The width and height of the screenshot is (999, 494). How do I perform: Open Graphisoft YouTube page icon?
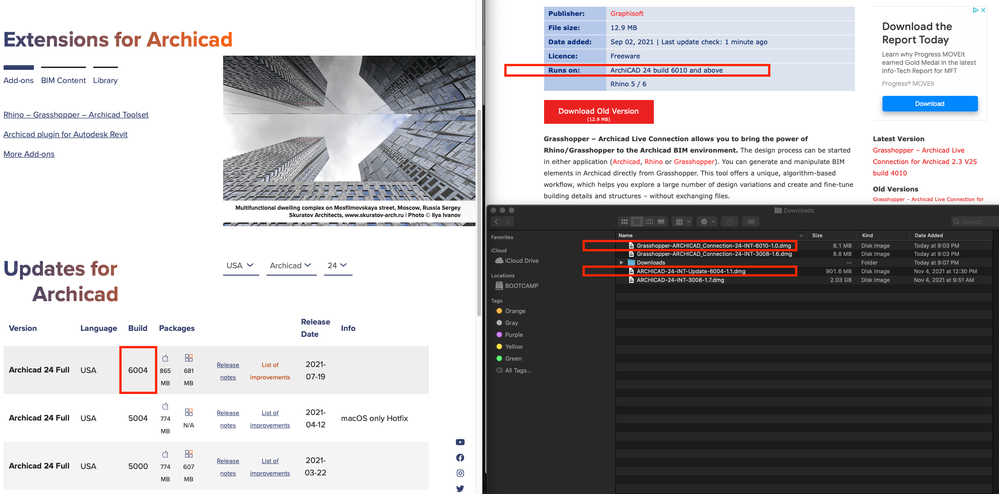pos(460,442)
